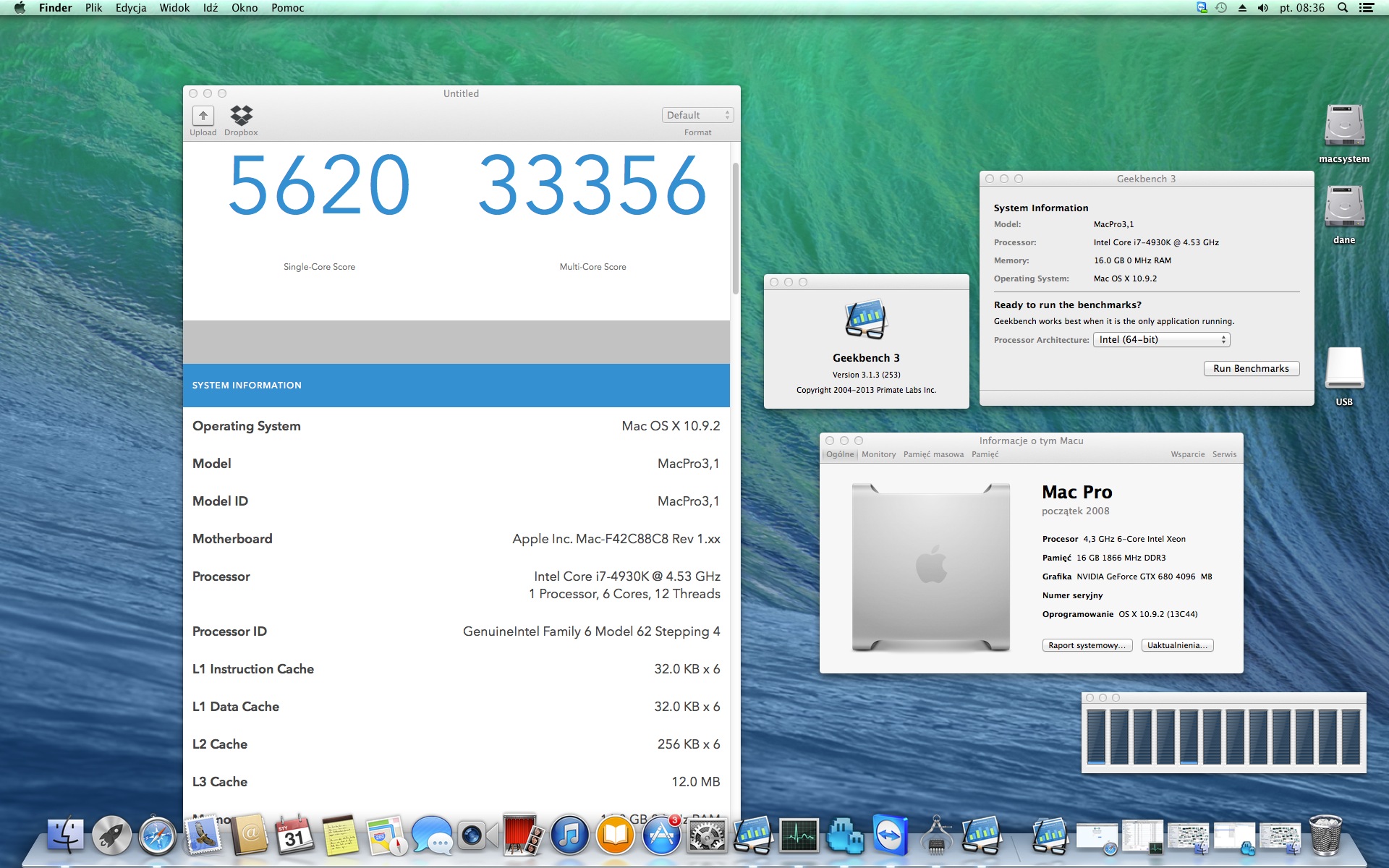Open TeamViewer from the Dock
This screenshot has width=1389, height=868.
pos(890,836)
